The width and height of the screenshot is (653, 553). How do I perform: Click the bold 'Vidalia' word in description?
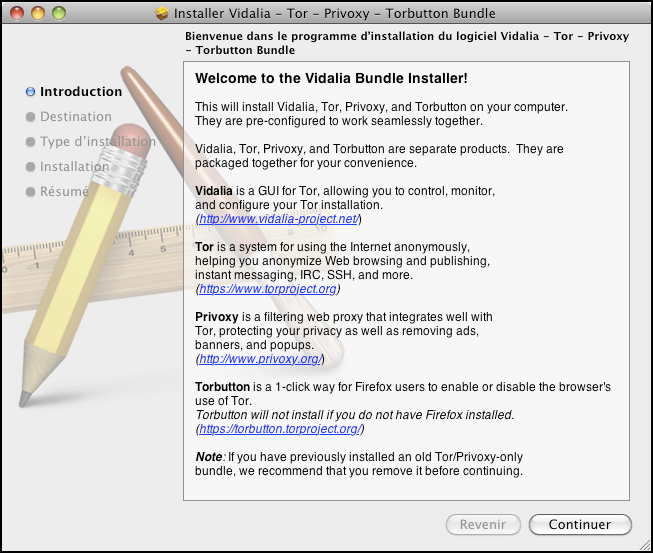coord(214,191)
